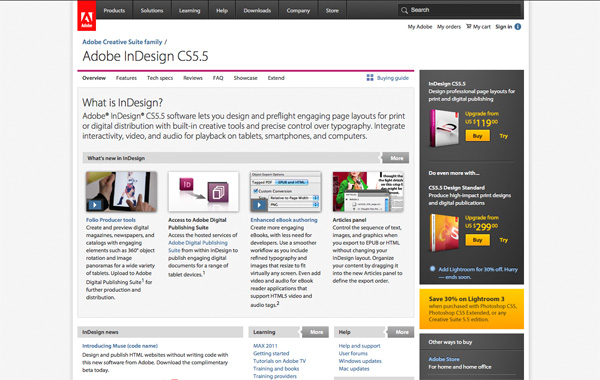Open Adobe Creative Suite family breadcrumb
The image size is (600, 380).
tap(122, 42)
